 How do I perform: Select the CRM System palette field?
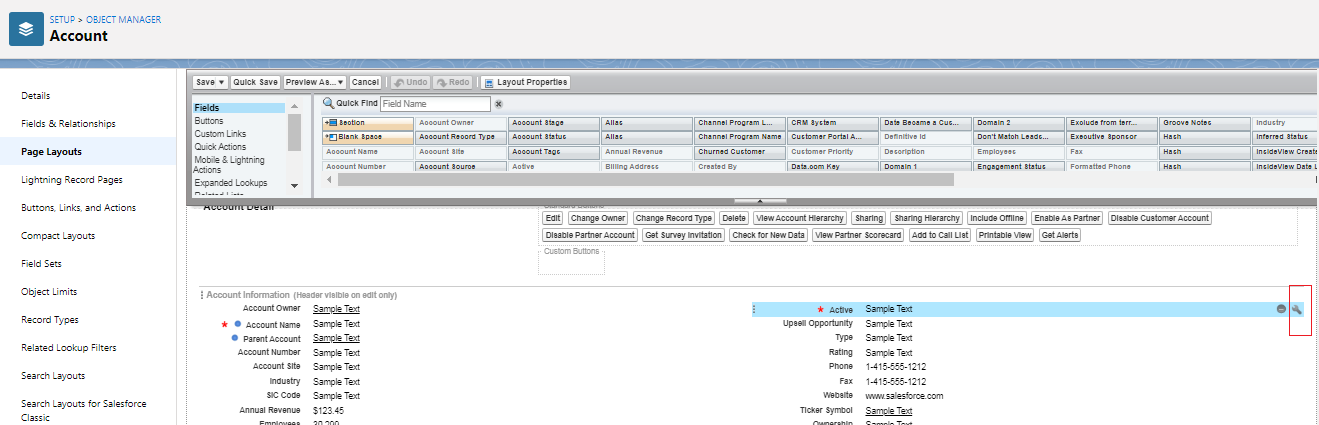(833, 123)
